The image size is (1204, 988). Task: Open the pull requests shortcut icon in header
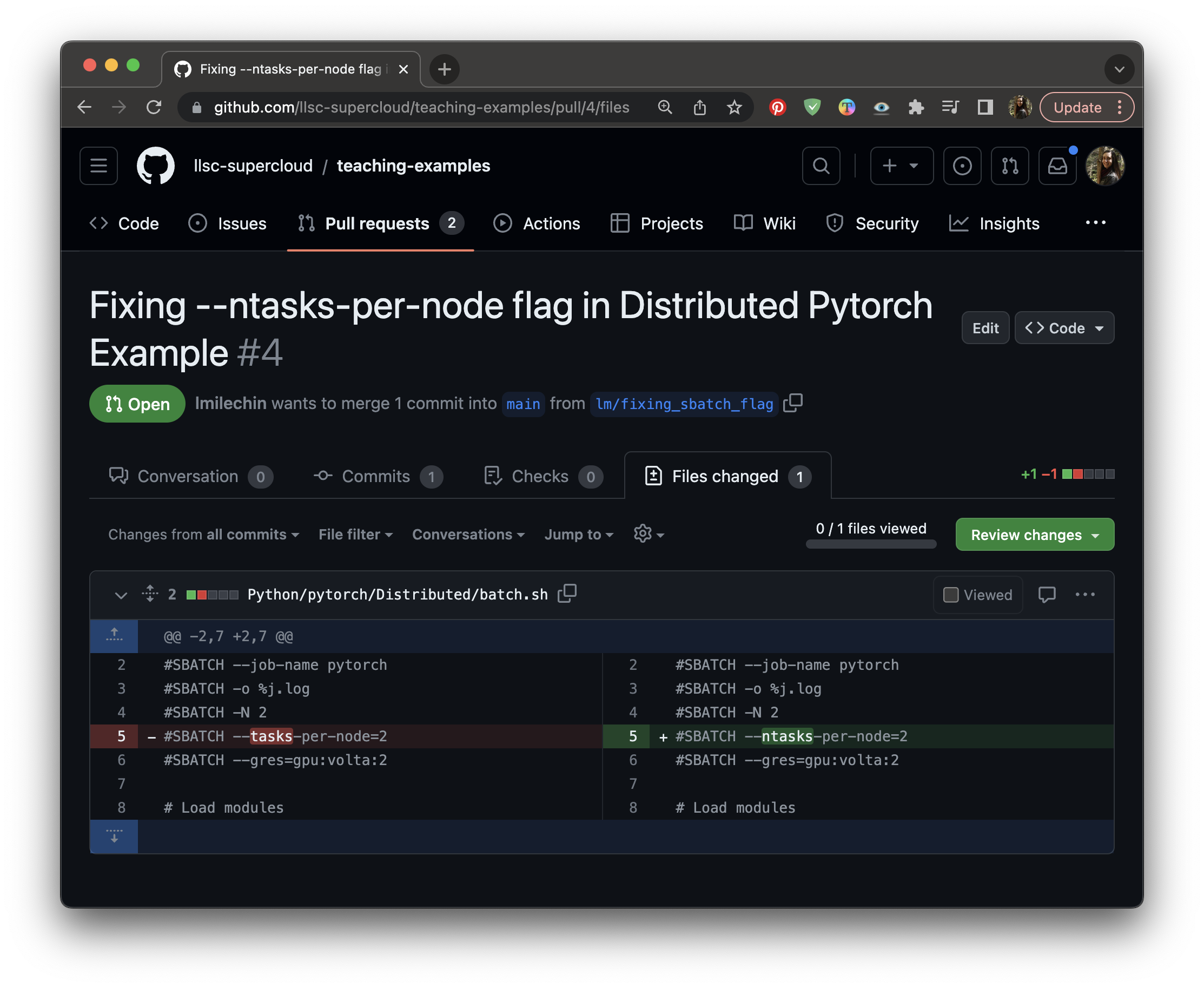(1009, 166)
